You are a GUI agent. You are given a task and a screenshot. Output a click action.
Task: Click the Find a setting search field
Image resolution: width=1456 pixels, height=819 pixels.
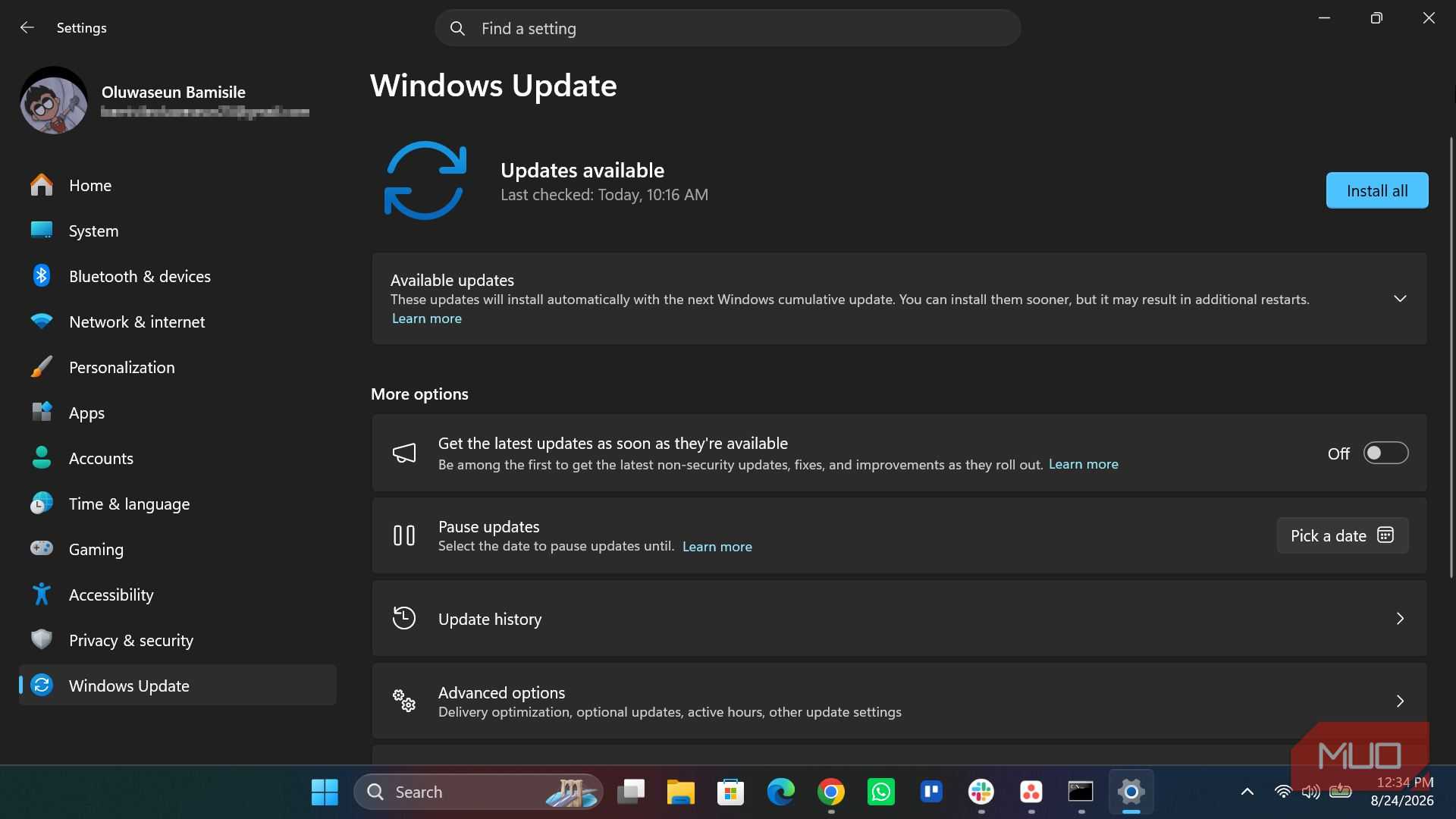(x=728, y=28)
